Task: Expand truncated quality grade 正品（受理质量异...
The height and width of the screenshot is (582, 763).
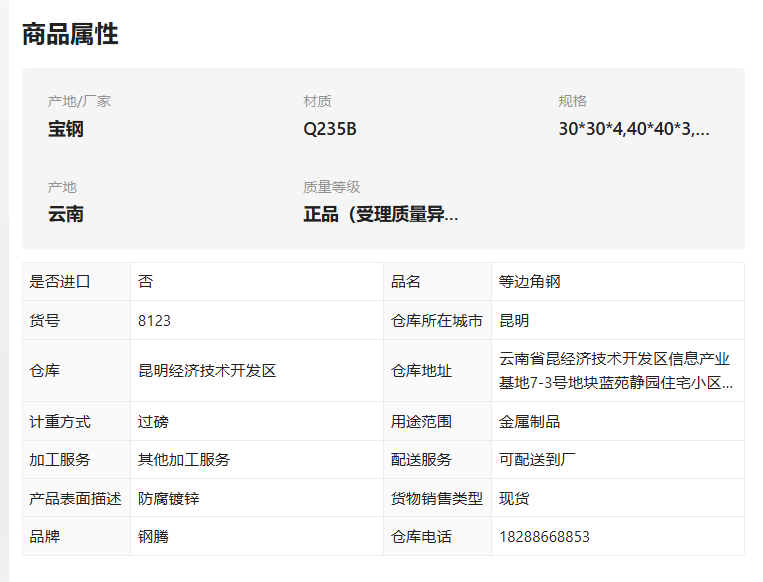Action: point(381,214)
